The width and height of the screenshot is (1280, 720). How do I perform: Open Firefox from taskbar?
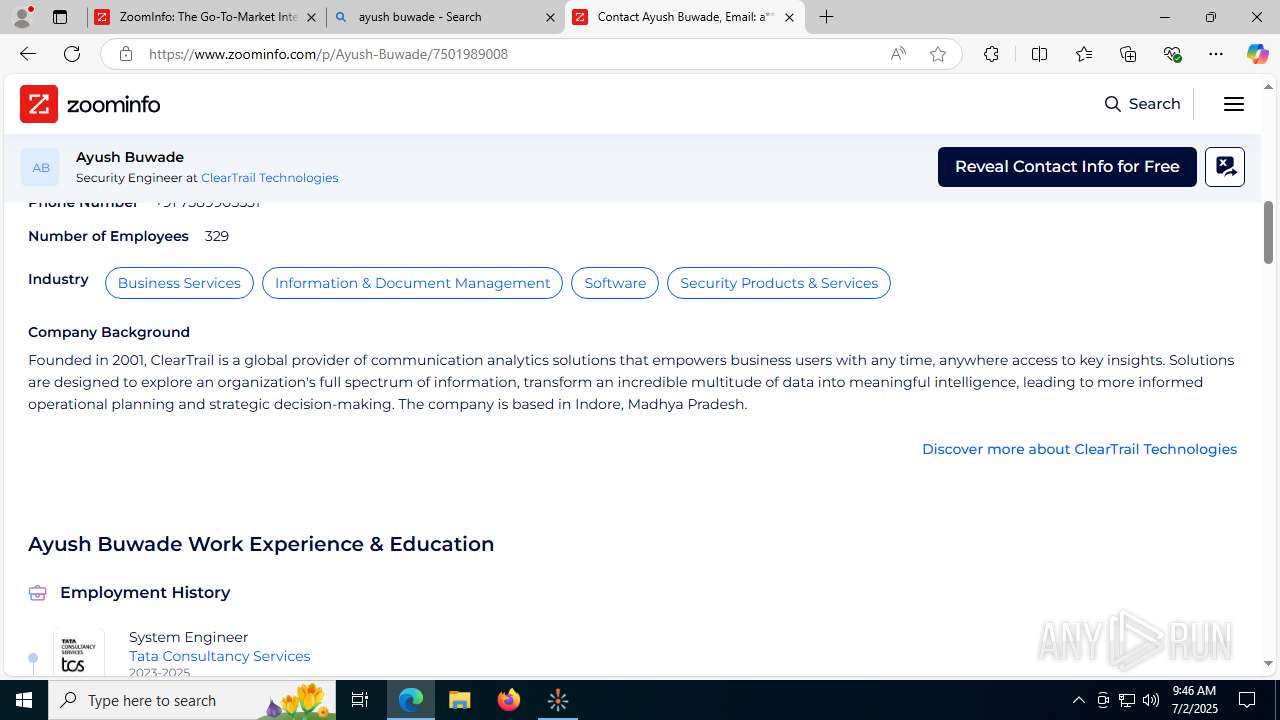tap(509, 700)
